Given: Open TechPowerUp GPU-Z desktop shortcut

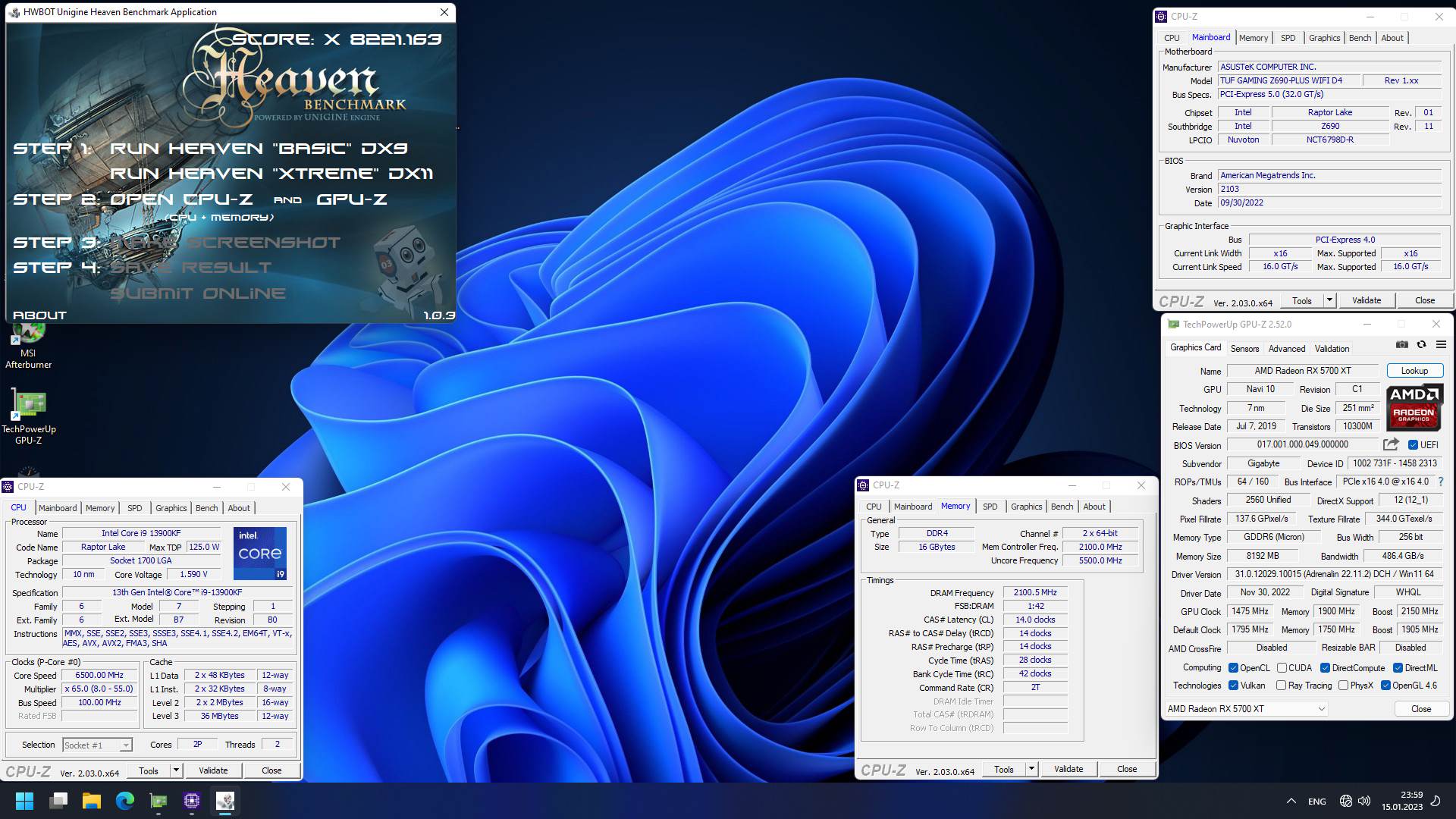Looking at the screenshot, I should (28, 417).
